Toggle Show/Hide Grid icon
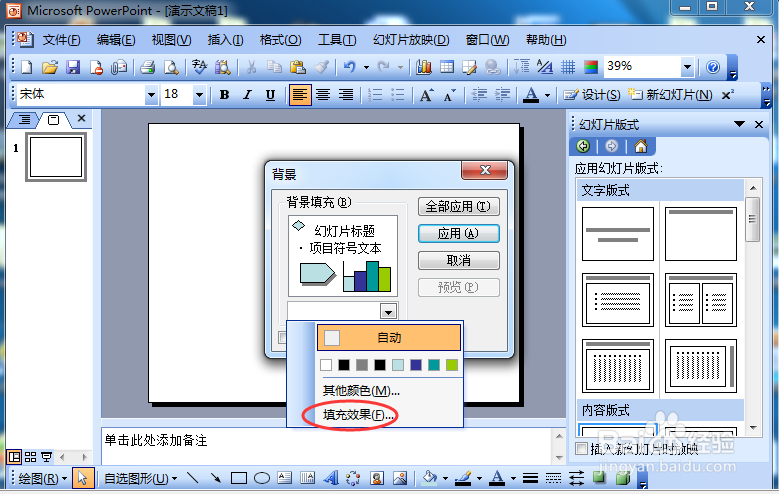The width and height of the screenshot is (779, 494). [568, 67]
